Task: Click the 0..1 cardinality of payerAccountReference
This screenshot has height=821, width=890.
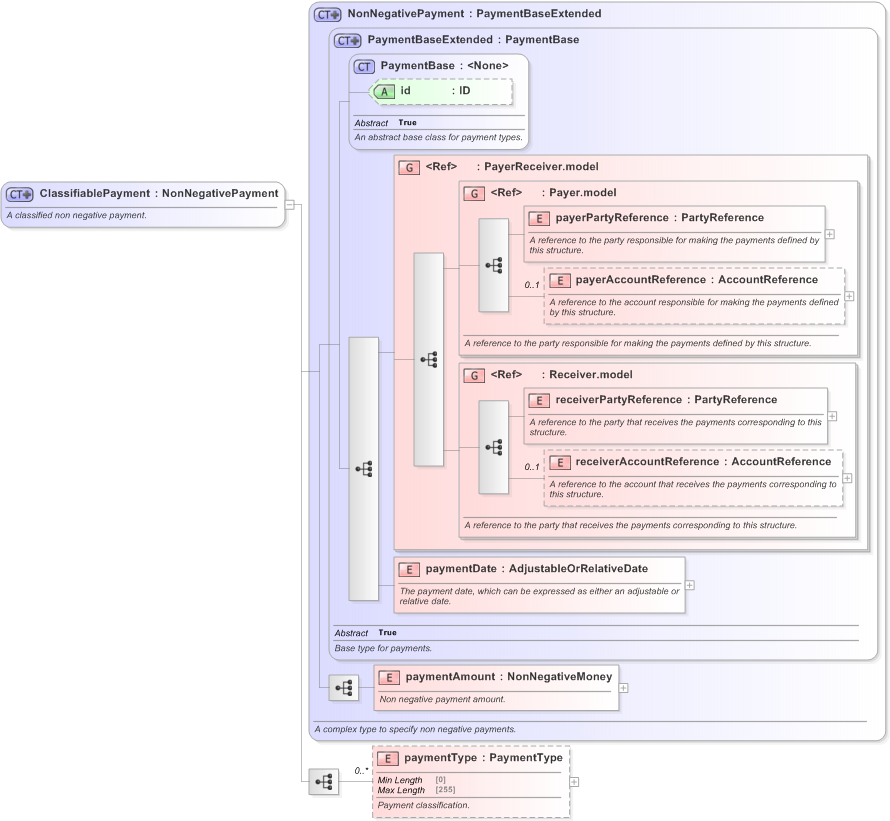Action: pos(532,285)
